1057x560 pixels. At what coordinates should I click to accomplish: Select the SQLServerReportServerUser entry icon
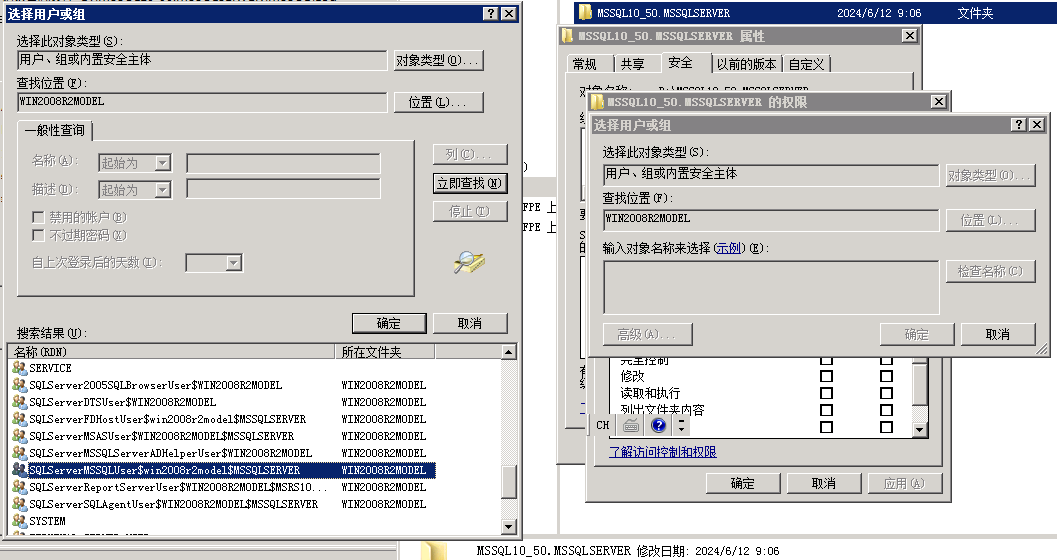(x=20, y=487)
